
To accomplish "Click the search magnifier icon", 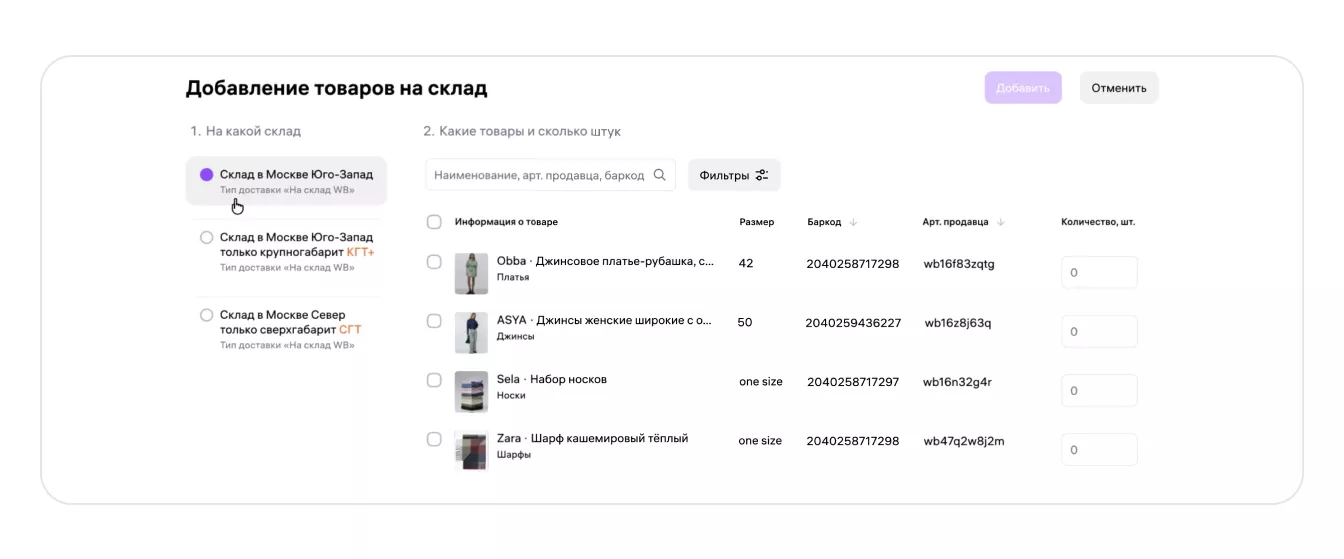I will coord(659,175).
